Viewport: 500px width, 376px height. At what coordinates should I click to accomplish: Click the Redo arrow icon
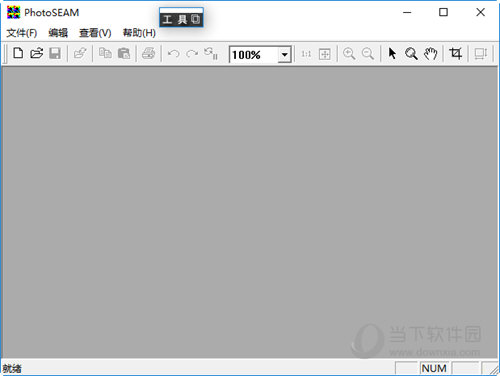coord(192,53)
